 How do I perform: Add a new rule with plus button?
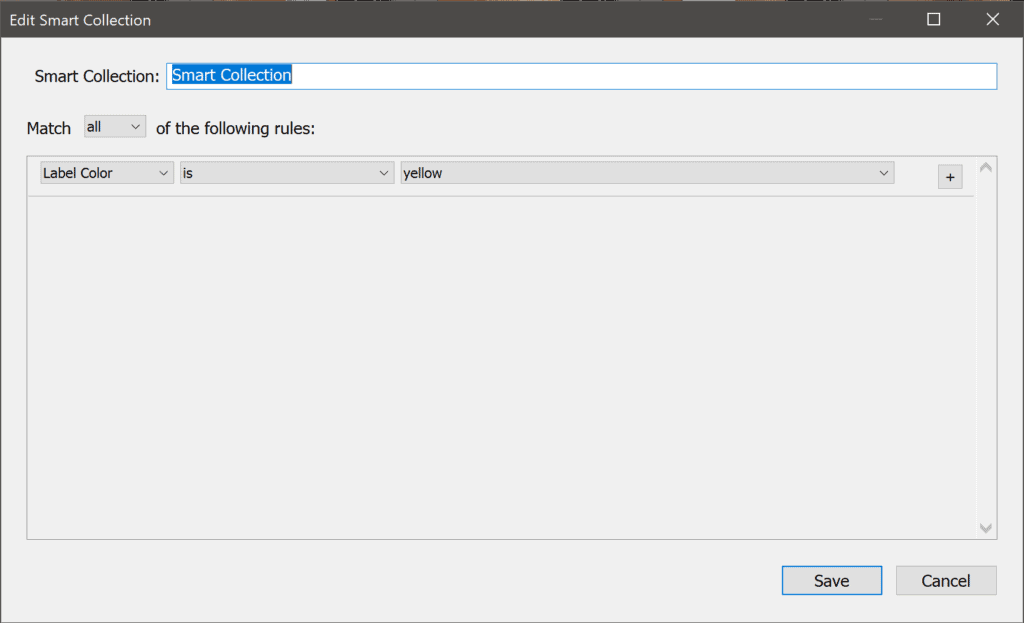pyautogui.click(x=950, y=177)
